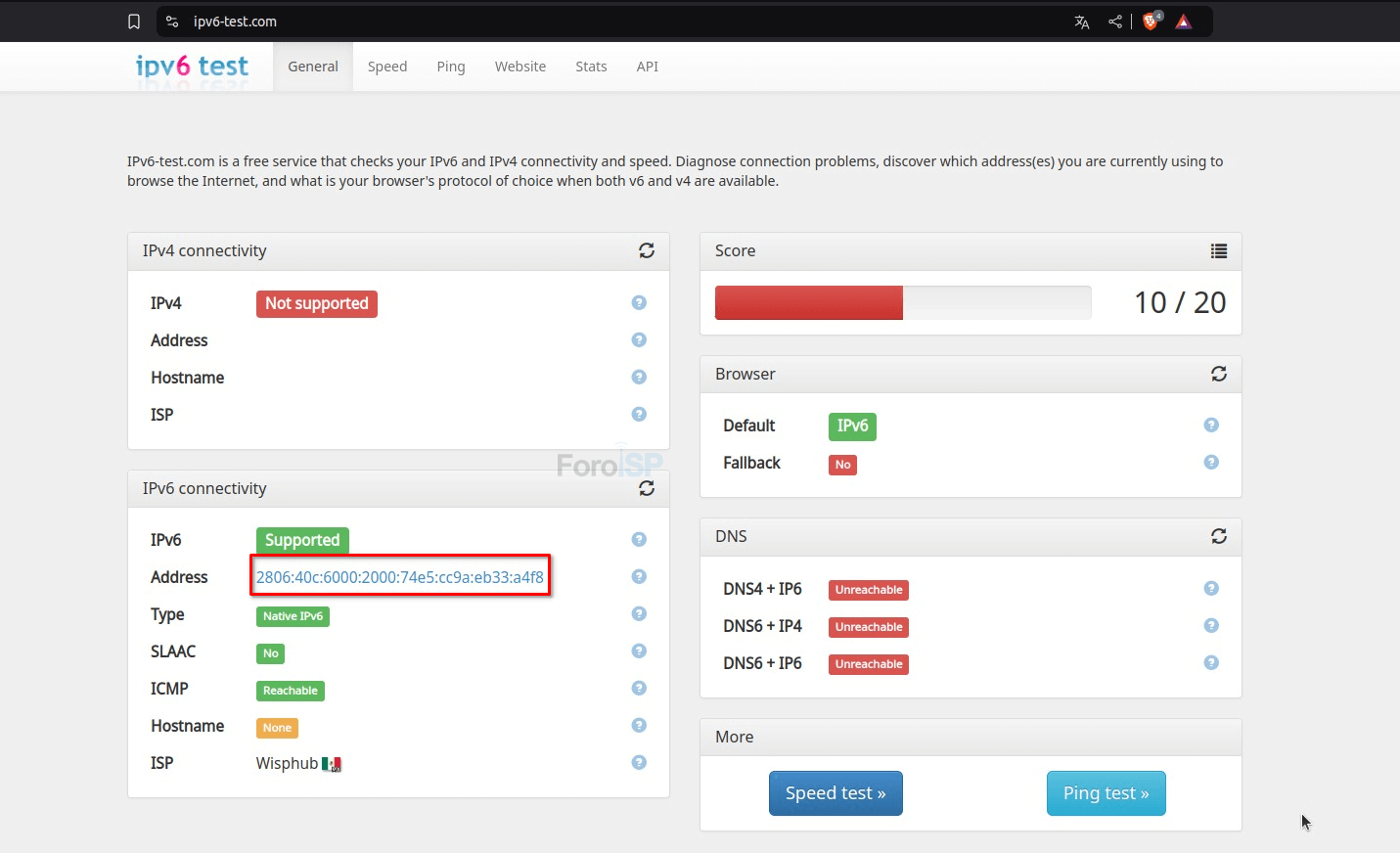Viewport: 1400px width, 853px height.
Task: Click help icon for Fallback row
Action: (1211, 463)
